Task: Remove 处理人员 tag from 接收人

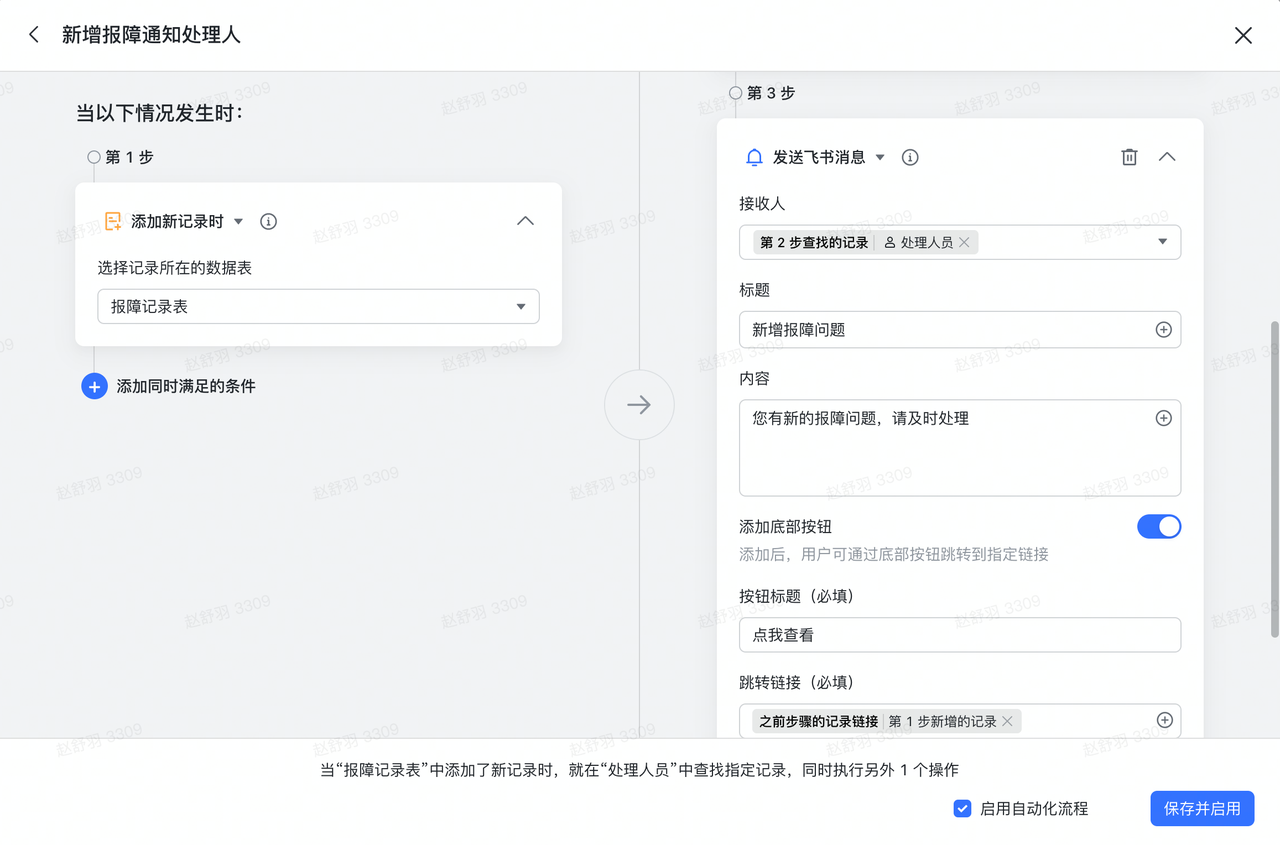Action: coord(964,242)
